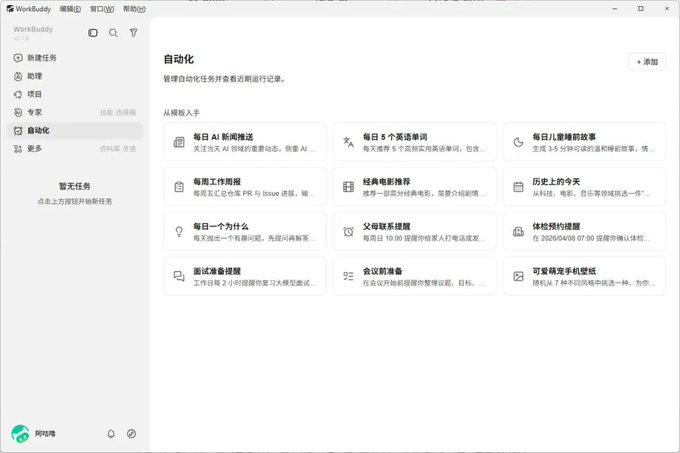Screen dimensions: 680x453
Task: Click the user avatar icon
Action: (x=20, y=433)
